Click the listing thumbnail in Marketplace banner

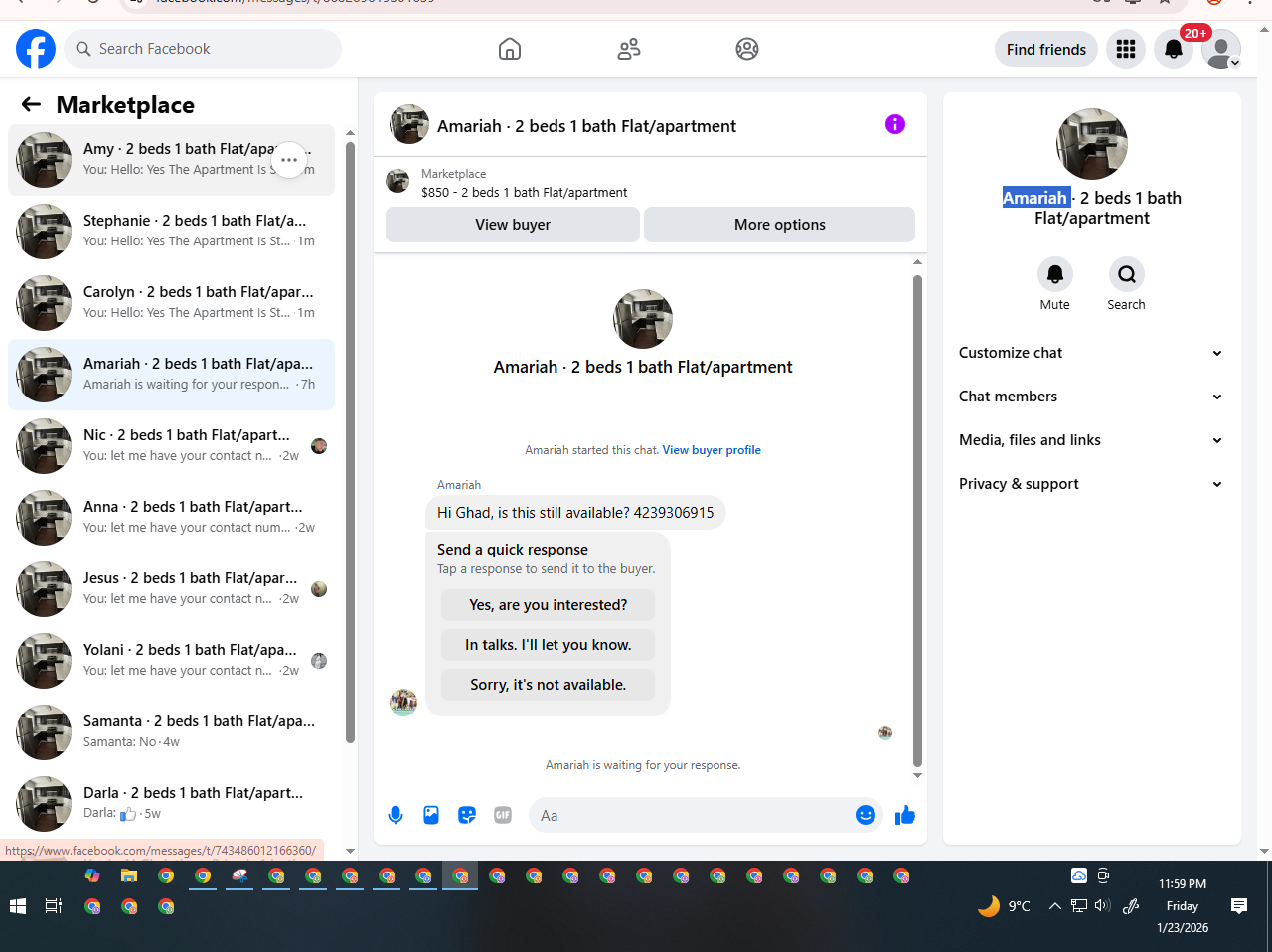(397, 181)
